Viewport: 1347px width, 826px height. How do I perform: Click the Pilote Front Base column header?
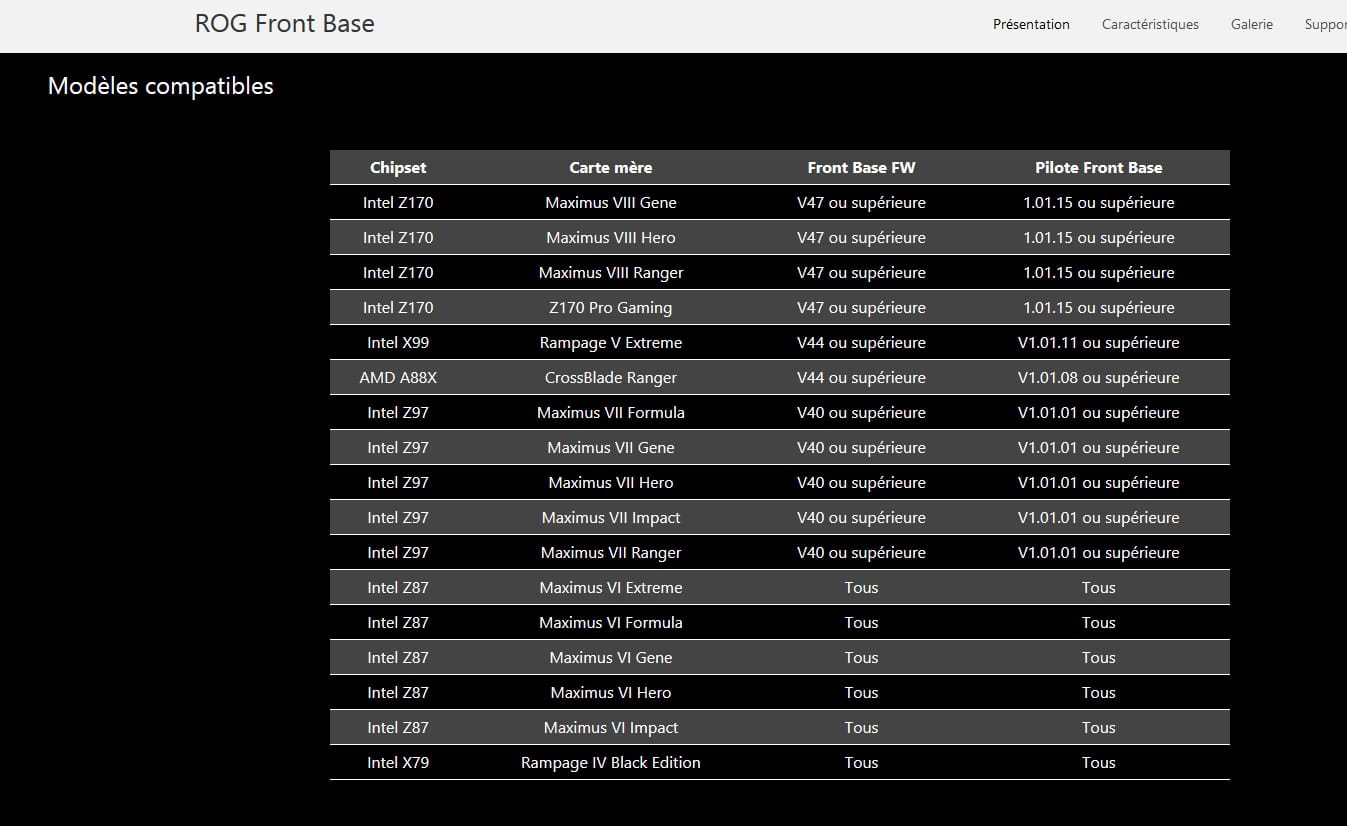[1099, 168]
